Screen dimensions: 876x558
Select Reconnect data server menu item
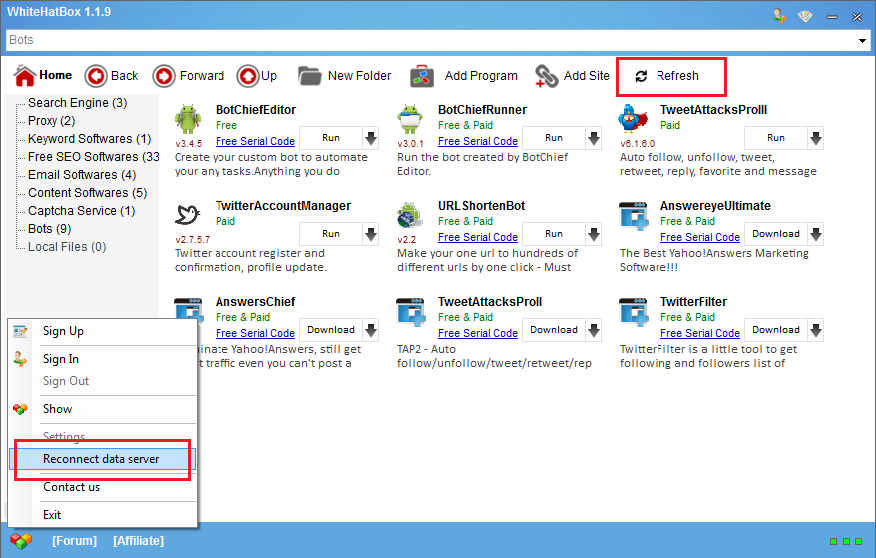[101, 459]
